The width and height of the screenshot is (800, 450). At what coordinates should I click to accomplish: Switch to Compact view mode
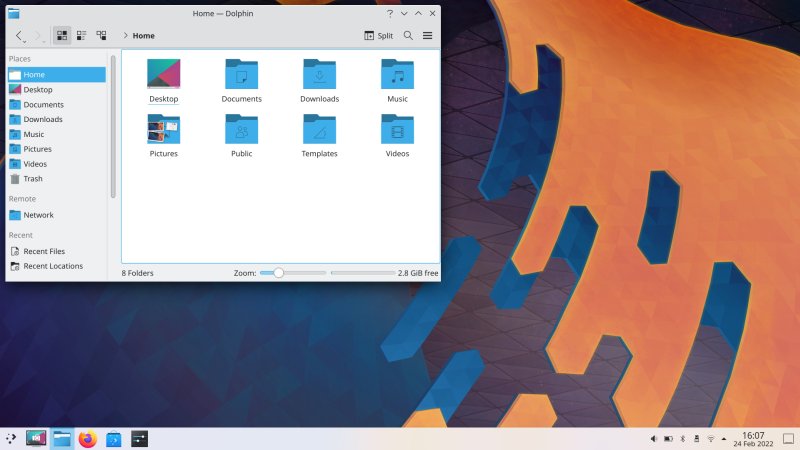(82, 35)
